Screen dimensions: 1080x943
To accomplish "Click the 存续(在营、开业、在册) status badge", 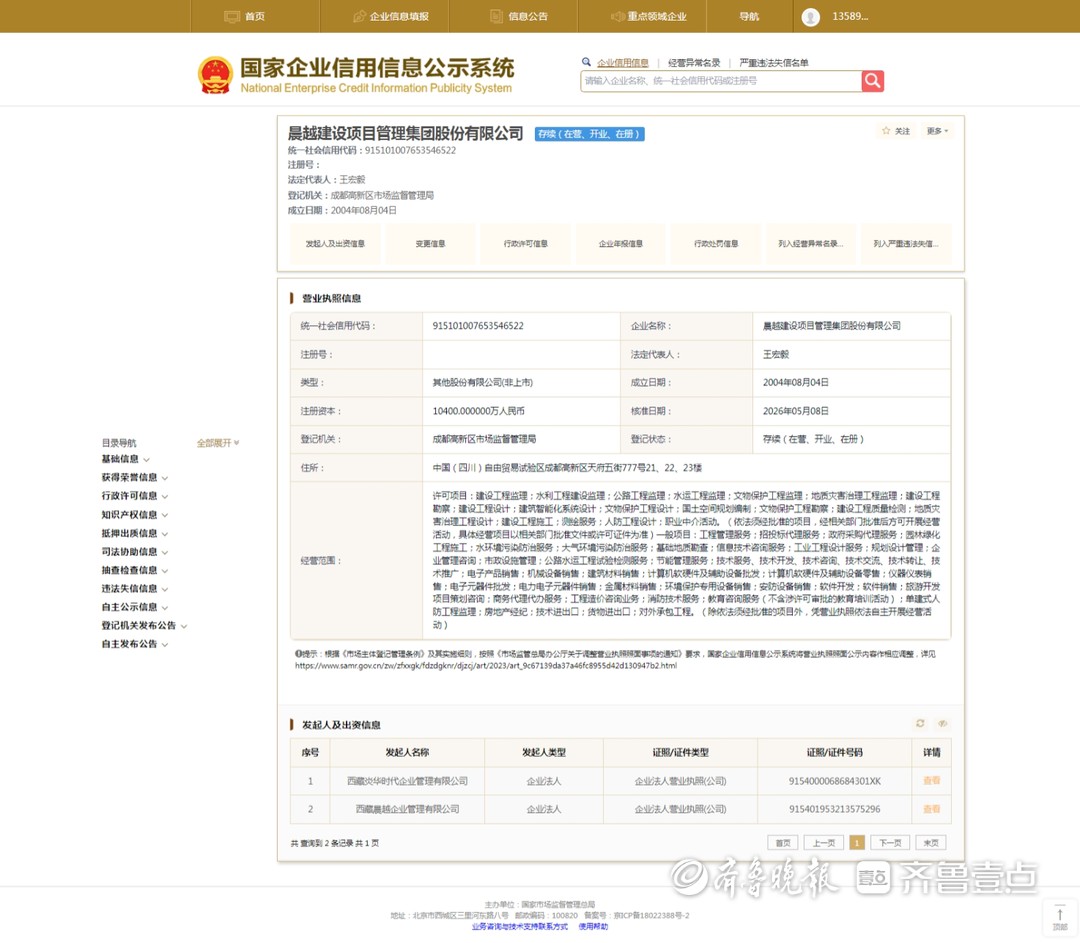I will point(590,134).
